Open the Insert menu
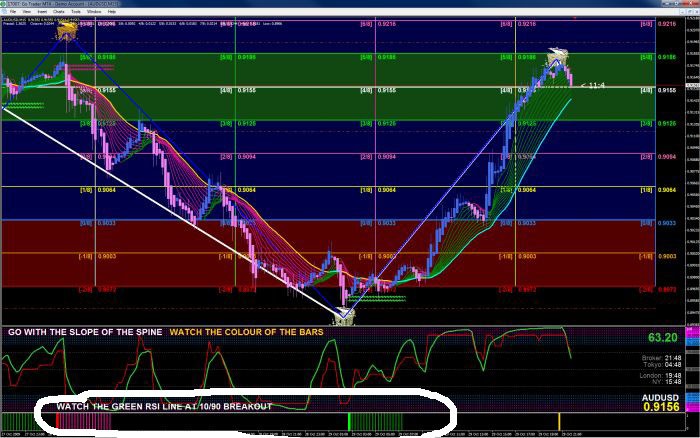700x438 pixels. 42,12
